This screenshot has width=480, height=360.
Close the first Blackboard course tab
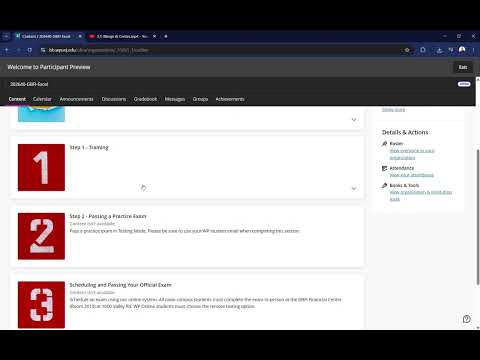80,36
